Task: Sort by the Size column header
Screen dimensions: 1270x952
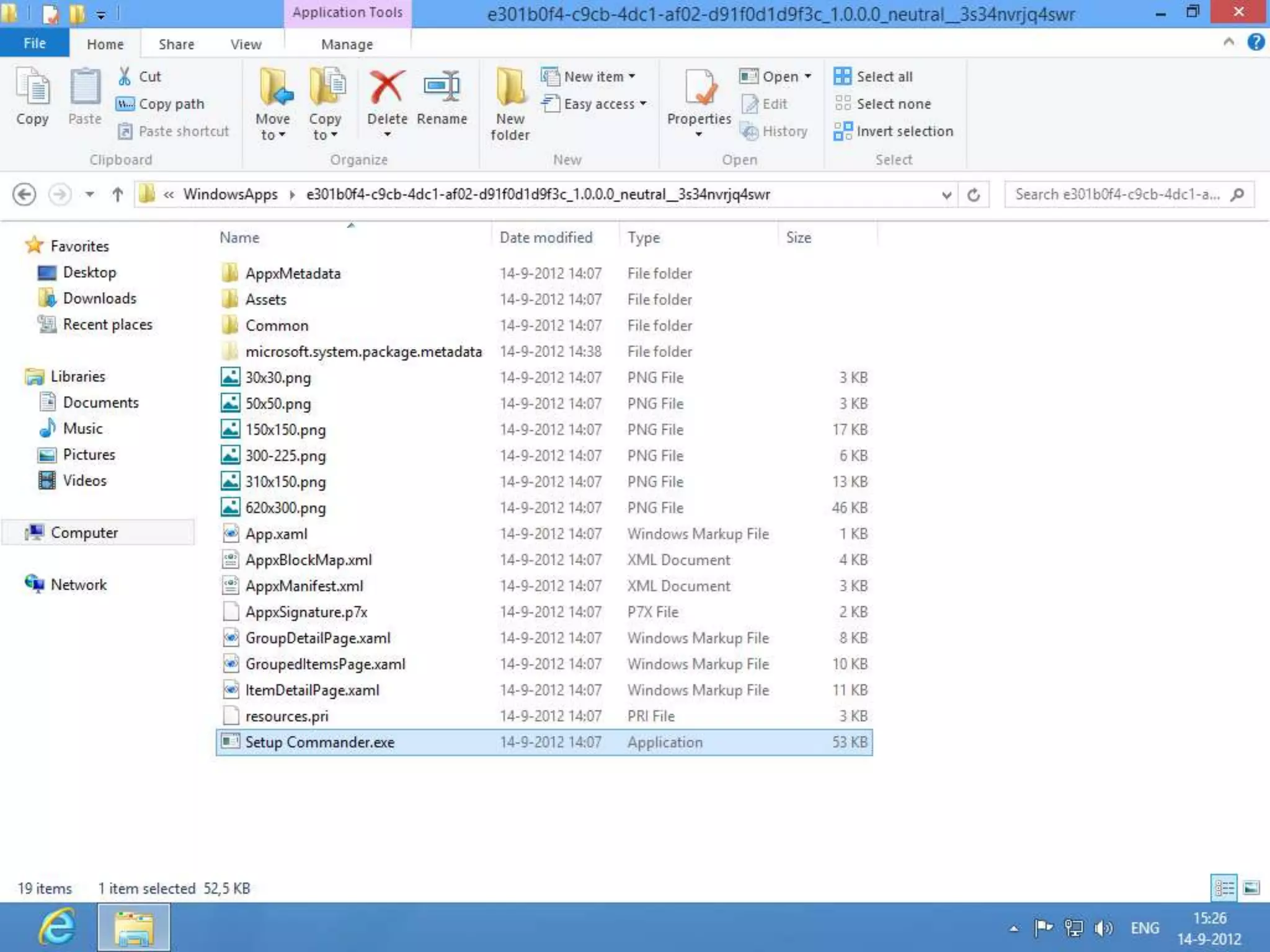Action: point(798,237)
